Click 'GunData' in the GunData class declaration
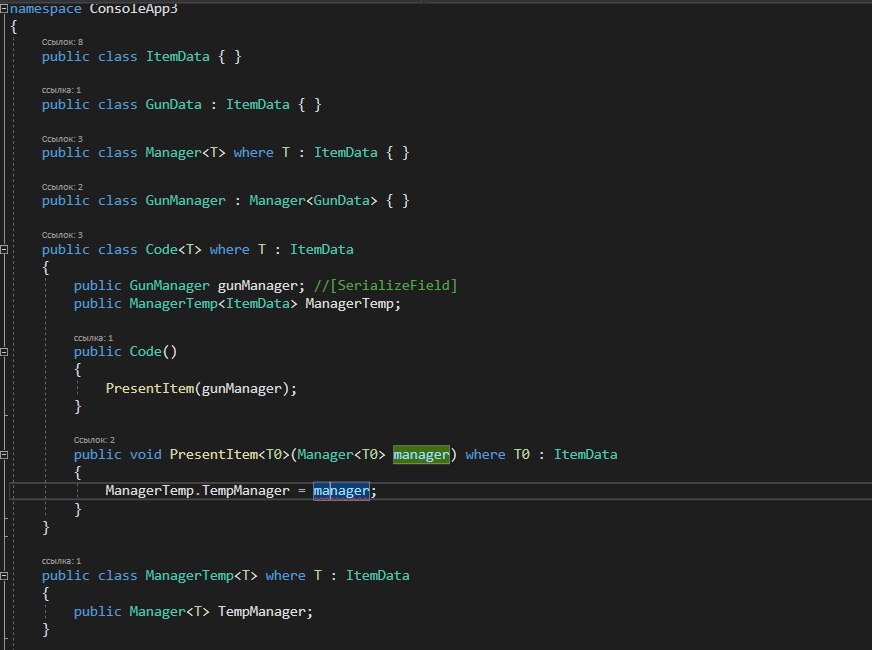 tap(174, 105)
